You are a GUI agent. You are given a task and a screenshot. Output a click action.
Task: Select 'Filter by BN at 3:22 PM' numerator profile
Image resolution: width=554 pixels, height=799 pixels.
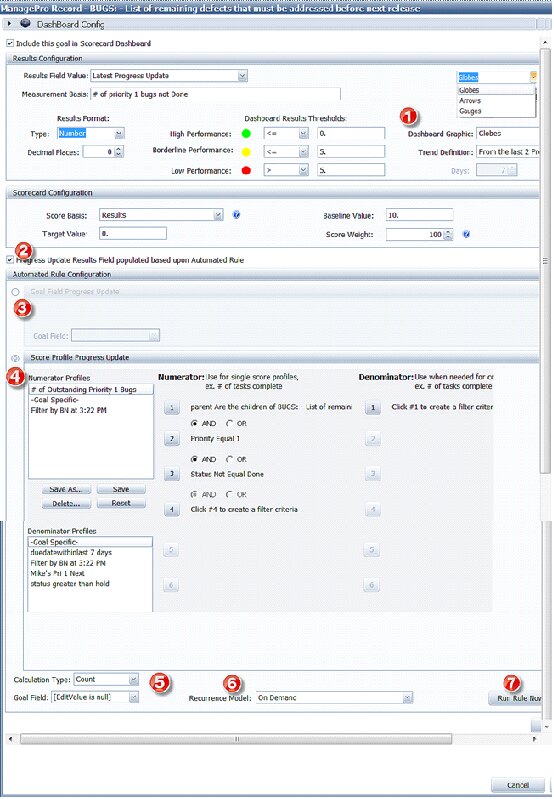click(x=91, y=410)
